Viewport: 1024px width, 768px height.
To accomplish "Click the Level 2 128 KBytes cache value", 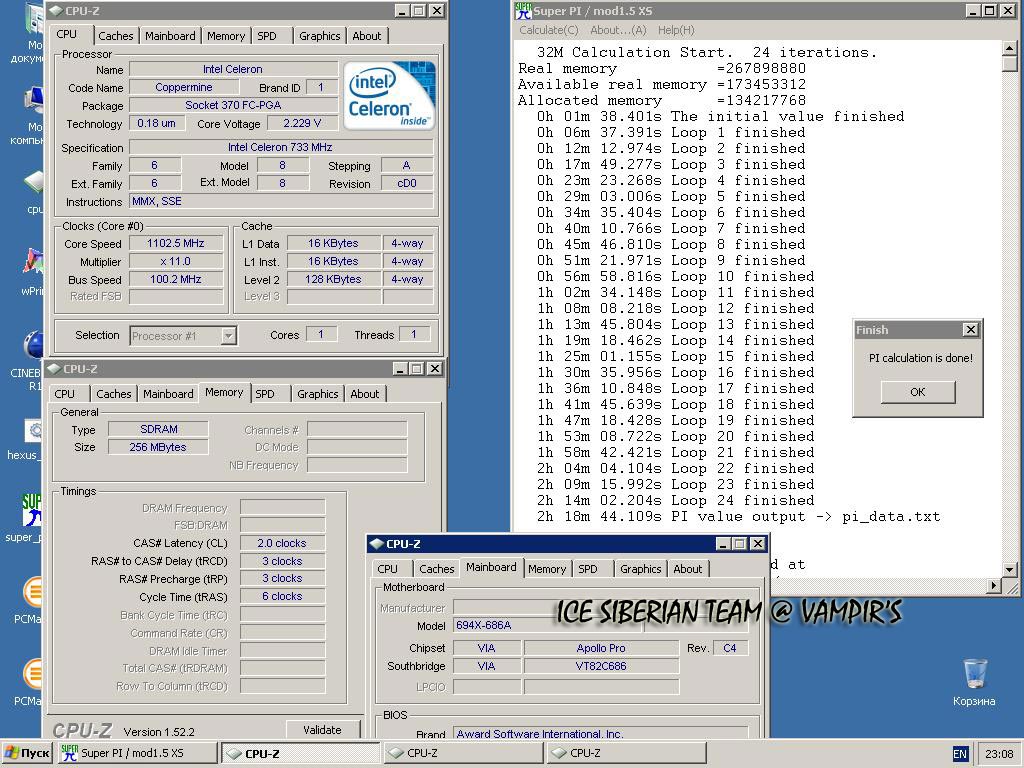I will tap(334, 279).
